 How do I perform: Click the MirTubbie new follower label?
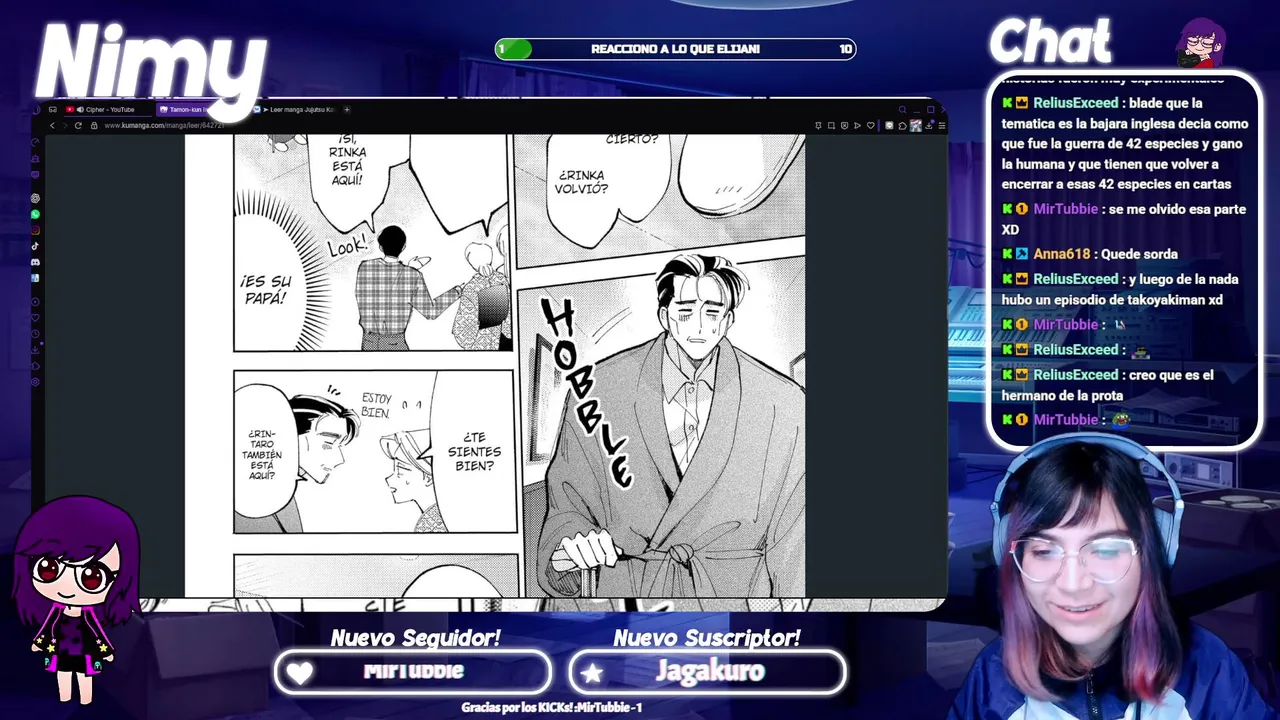point(413,672)
